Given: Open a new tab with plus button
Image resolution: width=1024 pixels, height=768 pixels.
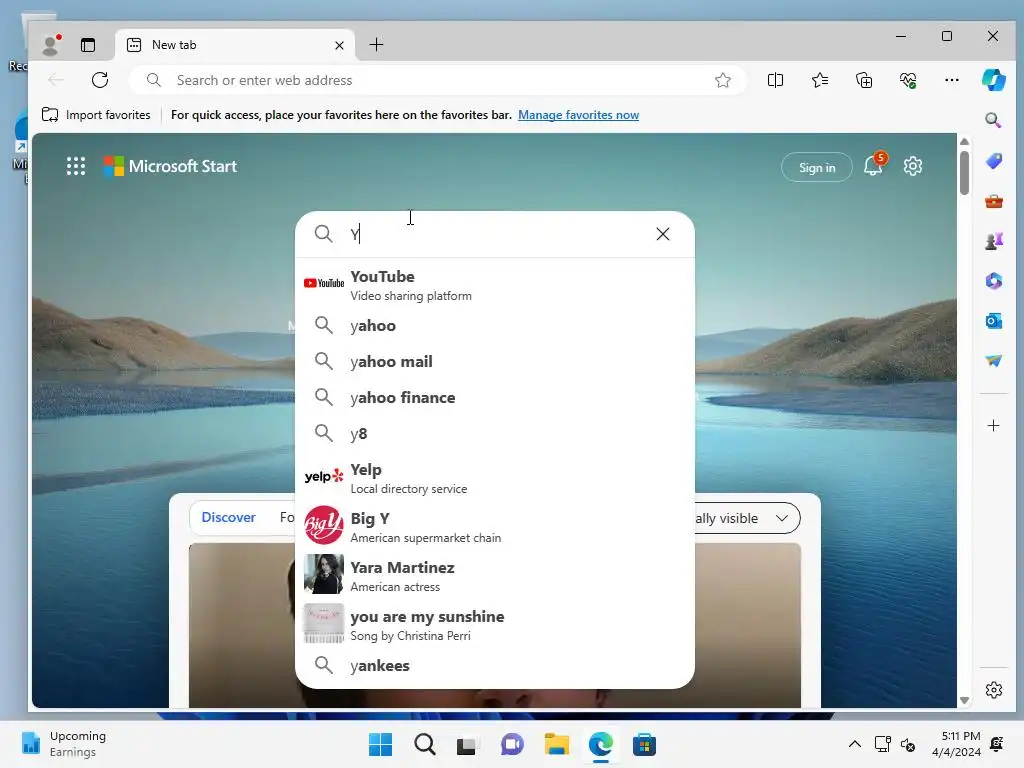Looking at the screenshot, I should pos(376,44).
